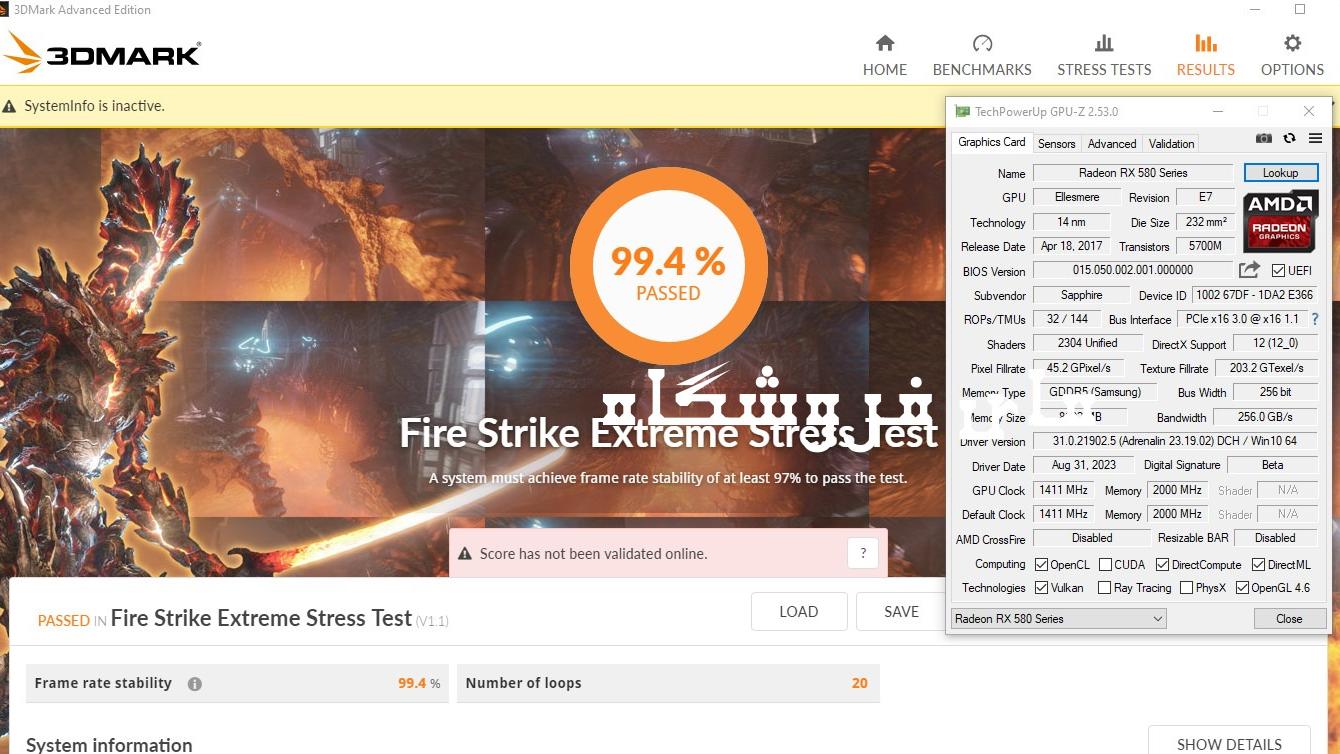Select the Graphics Card tab in GPU-Z
This screenshot has height=754, width=1340.
pyautogui.click(x=991, y=142)
